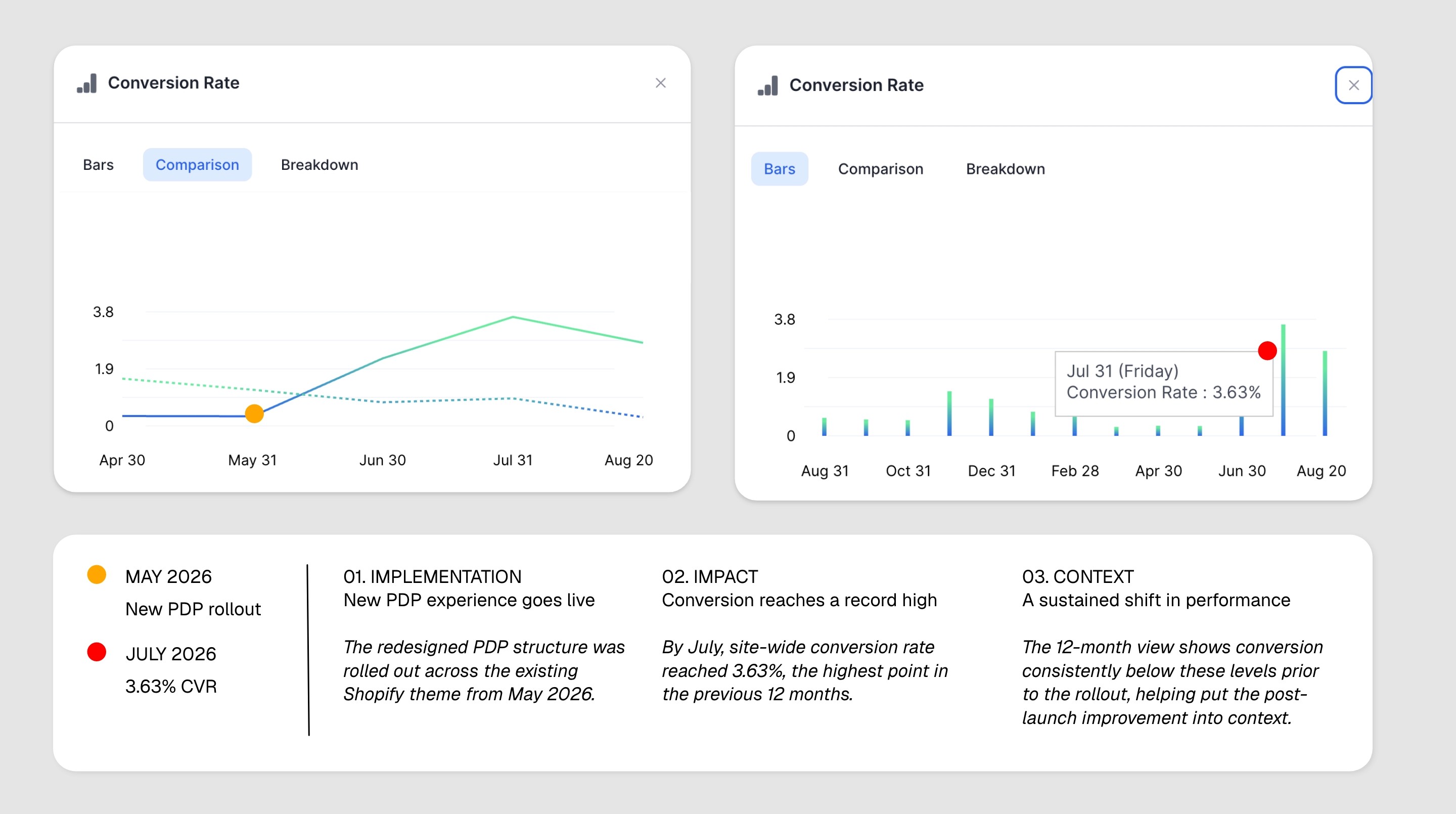Image resolution: width=1456 pixels, height=814 pixels.
Task: Click the 'Jun 30' axis label on the bar chart
Action: coord(1242,471)
